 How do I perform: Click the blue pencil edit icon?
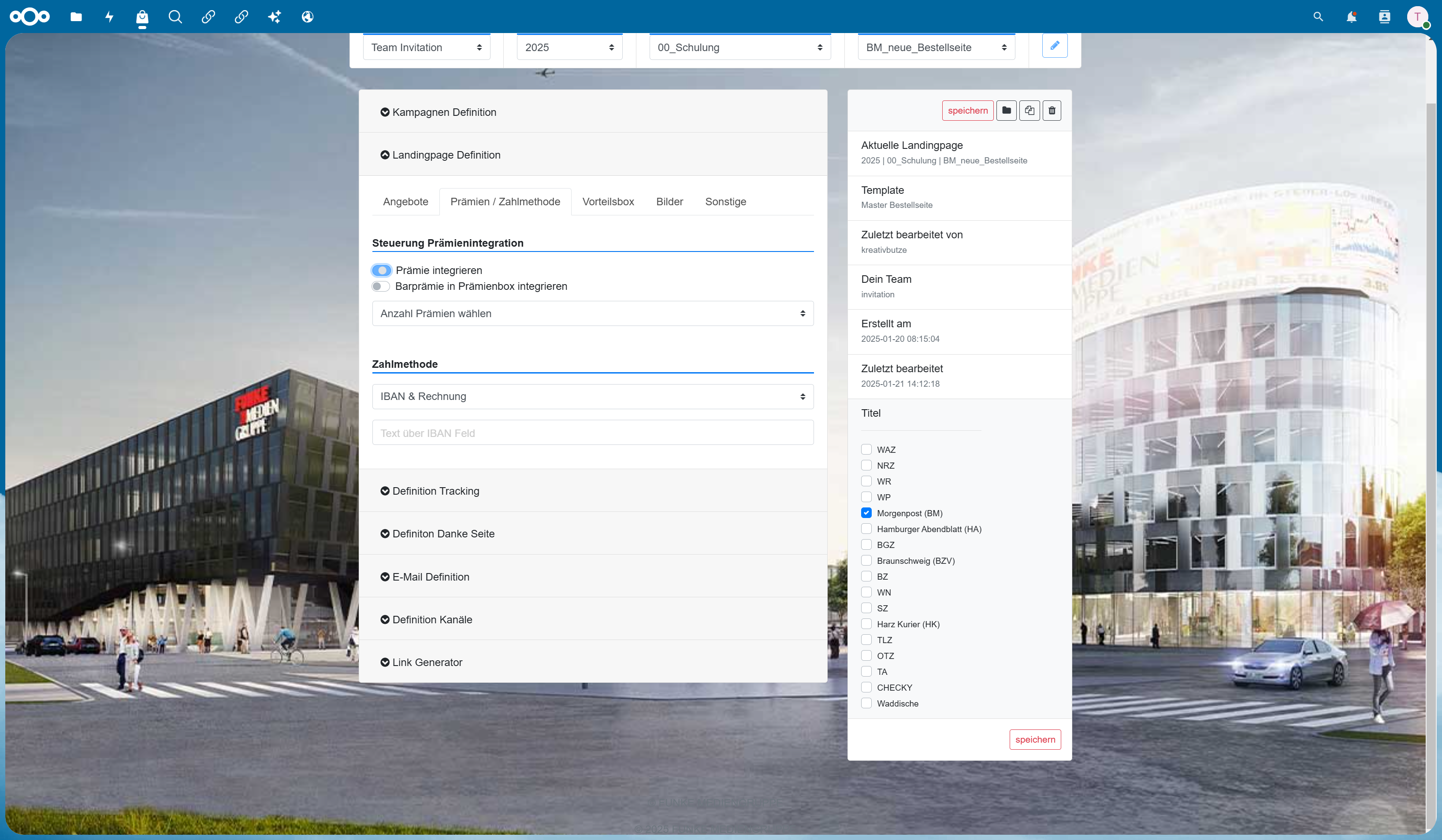pos(1055,46)
